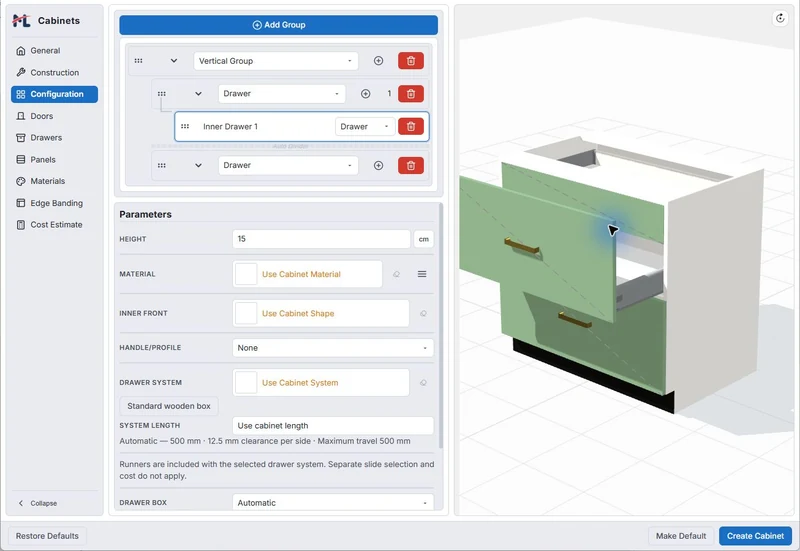Click the System Length input field
The width and height of the screenshot is (800, 551).
(x=333, y=425)
